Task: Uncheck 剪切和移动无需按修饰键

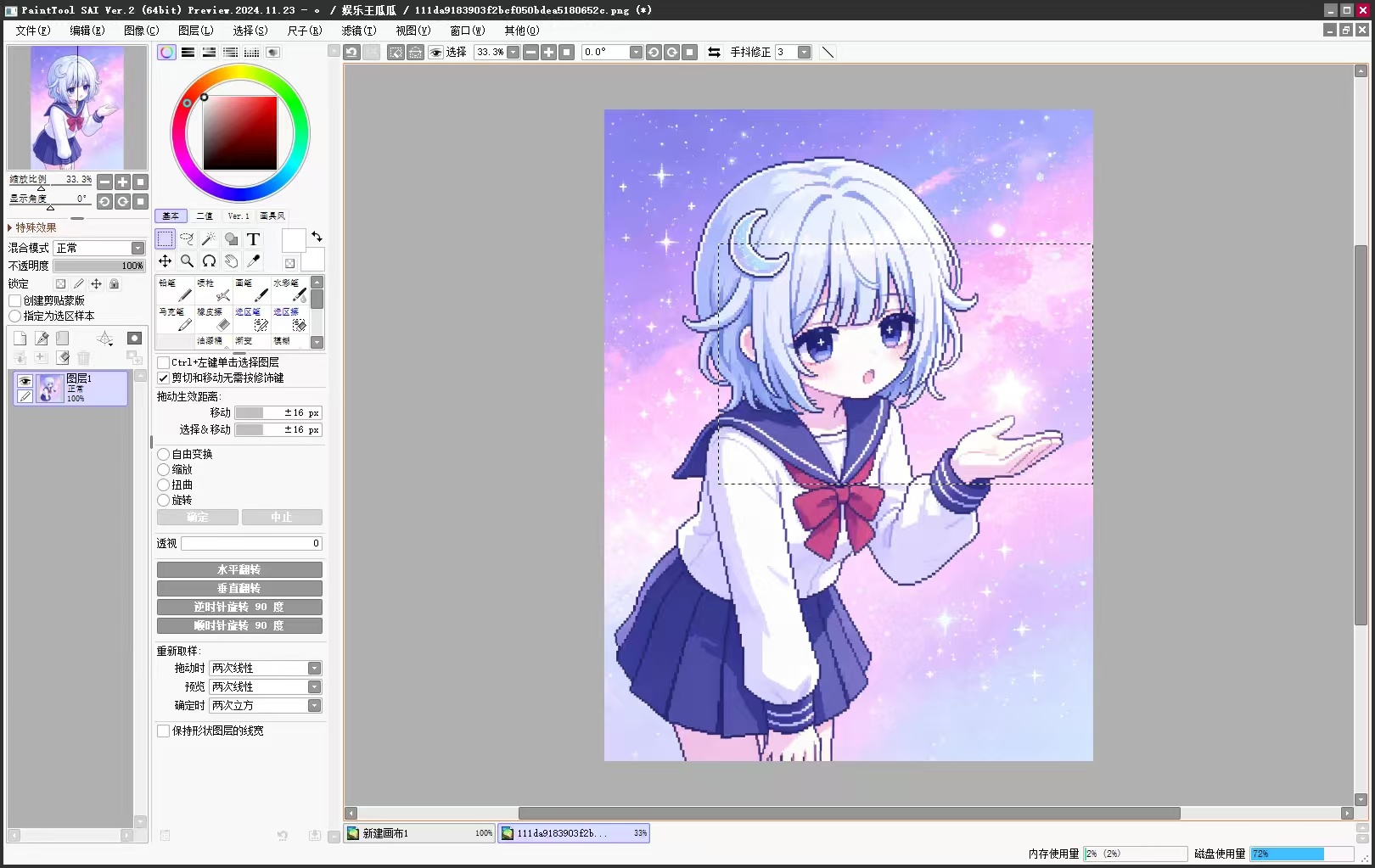Action: [x=164, y=378]
